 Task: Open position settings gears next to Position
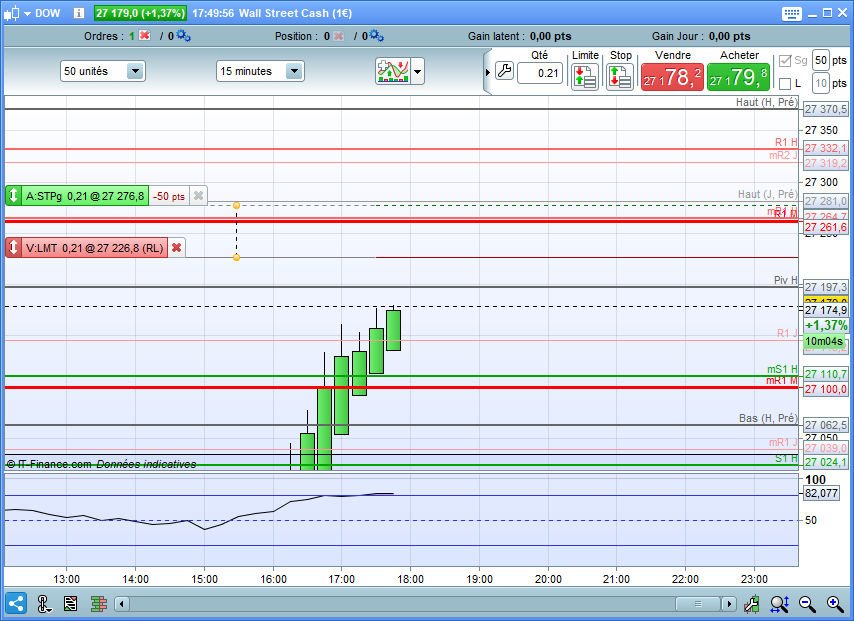[x=377, y=36]
